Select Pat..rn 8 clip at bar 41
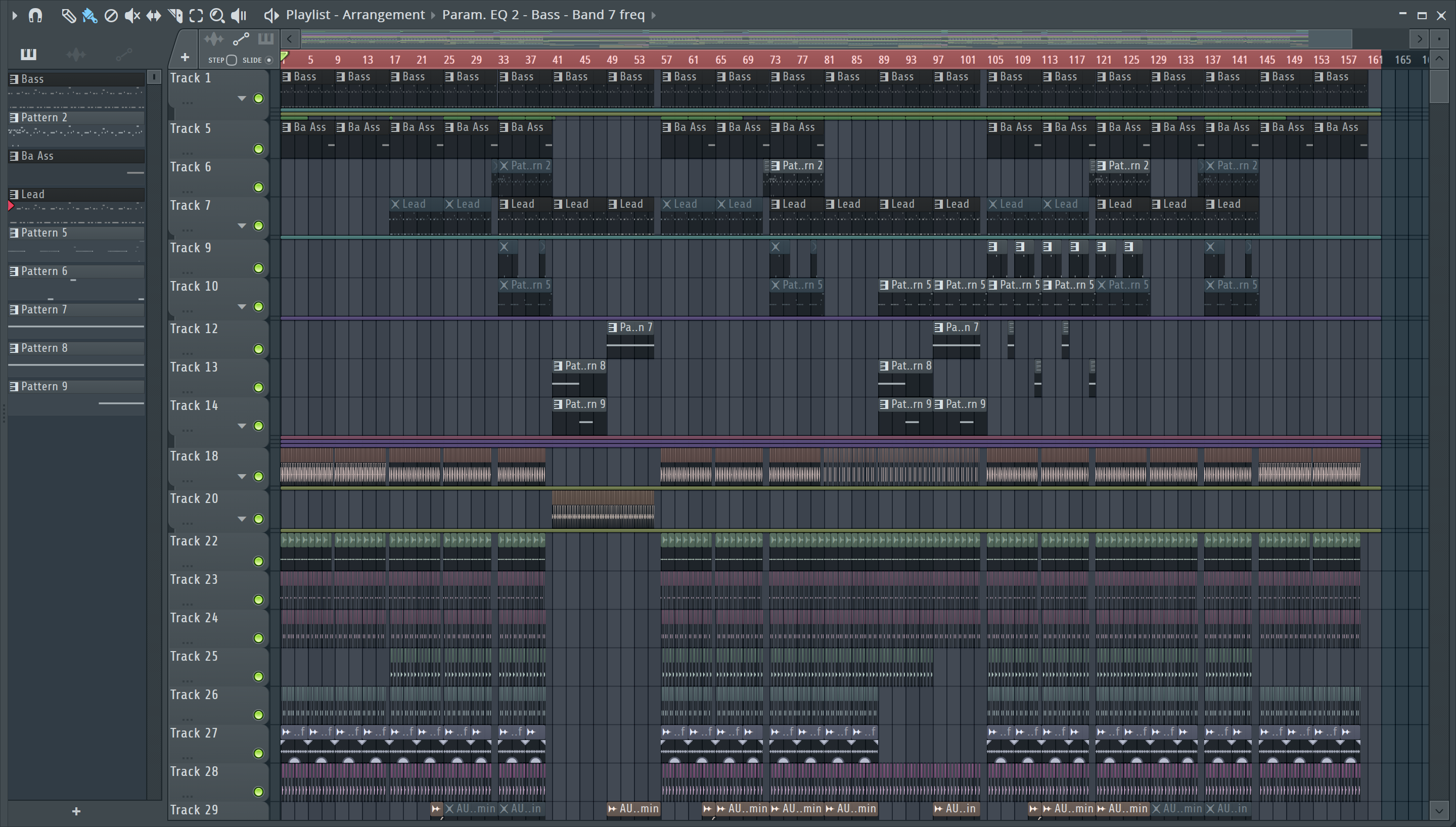 pos(579,378)
